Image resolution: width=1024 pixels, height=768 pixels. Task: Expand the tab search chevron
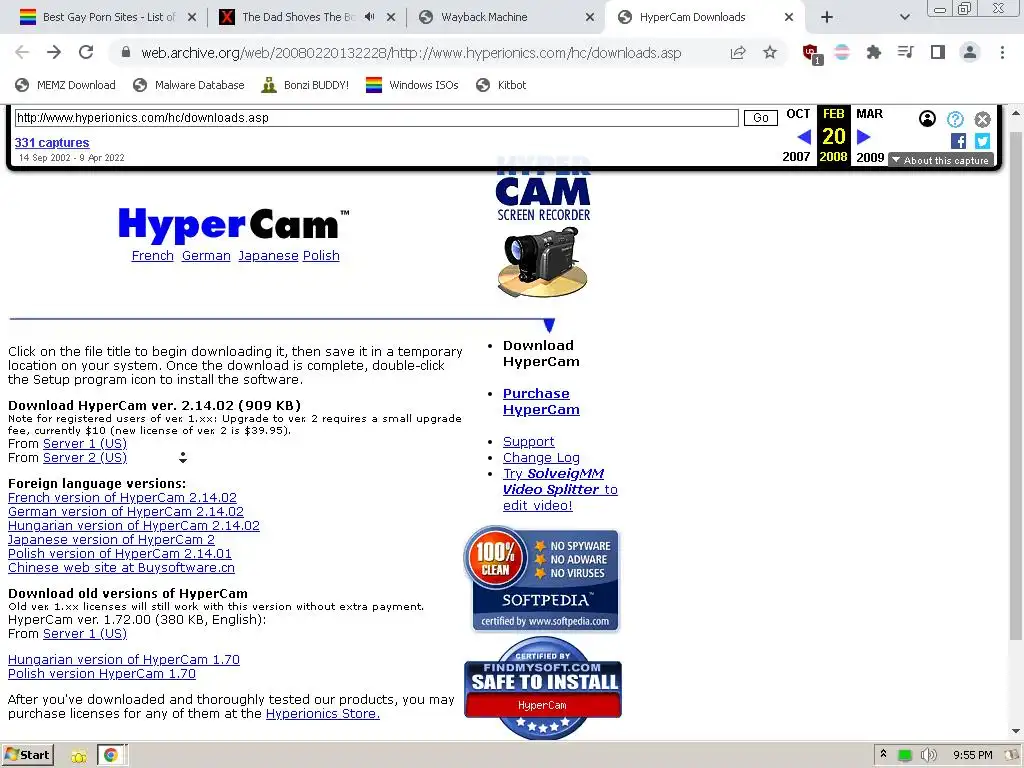click(904, 18)
